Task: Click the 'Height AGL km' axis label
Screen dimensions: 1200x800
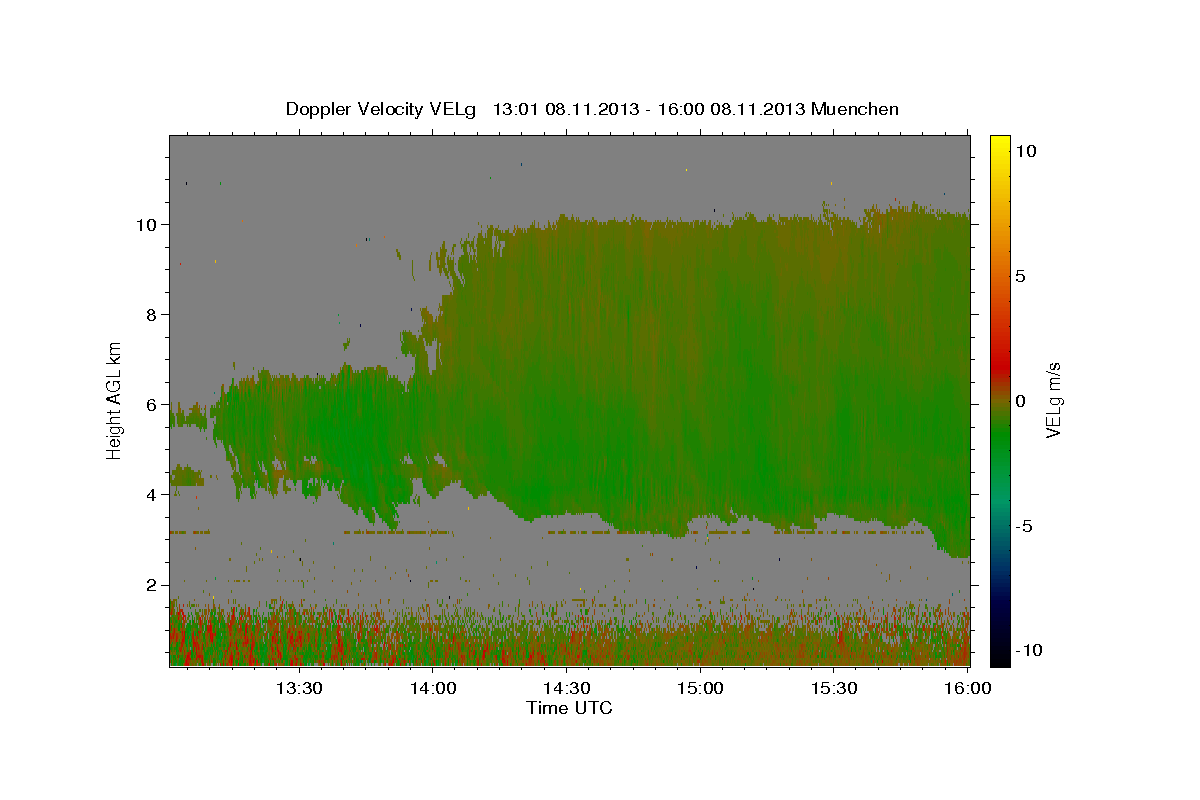Action: [x=115, y=399]
